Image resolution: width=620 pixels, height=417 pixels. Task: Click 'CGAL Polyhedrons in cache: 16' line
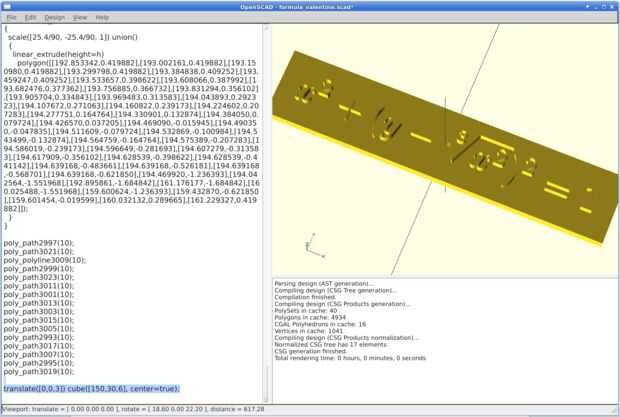coord(320,324)
